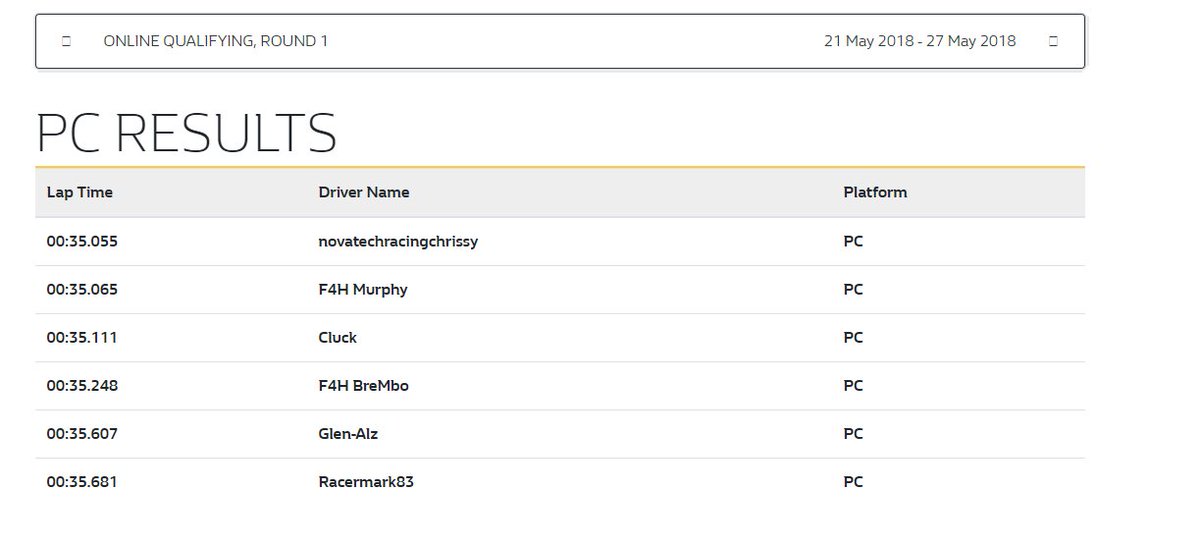
Task: Select lap time 00:35.065
Action: pos(82,289)
